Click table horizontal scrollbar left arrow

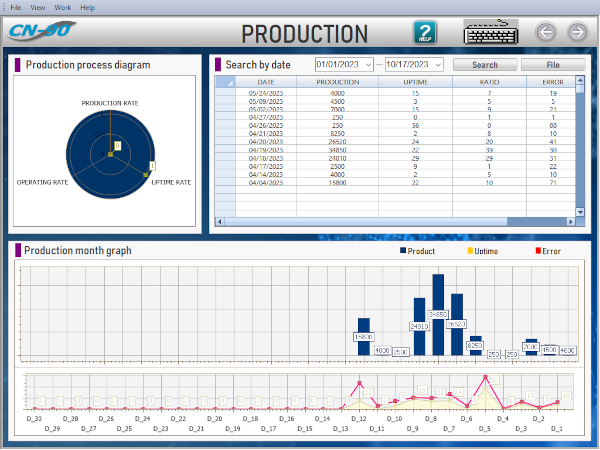pos(220,222)
